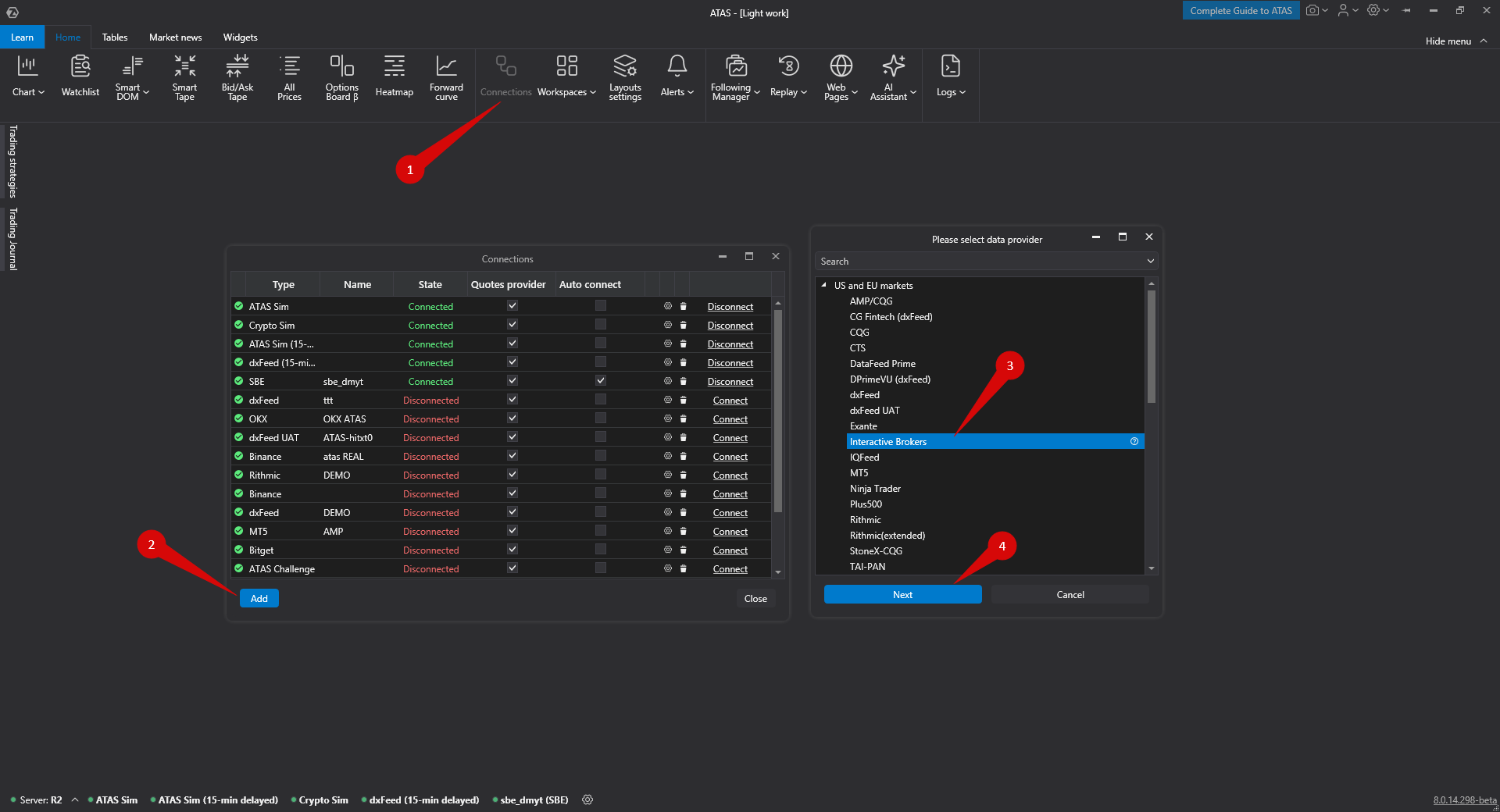
Task: Open settings gear for the Bitget connection
Action: tap(668, 550)
